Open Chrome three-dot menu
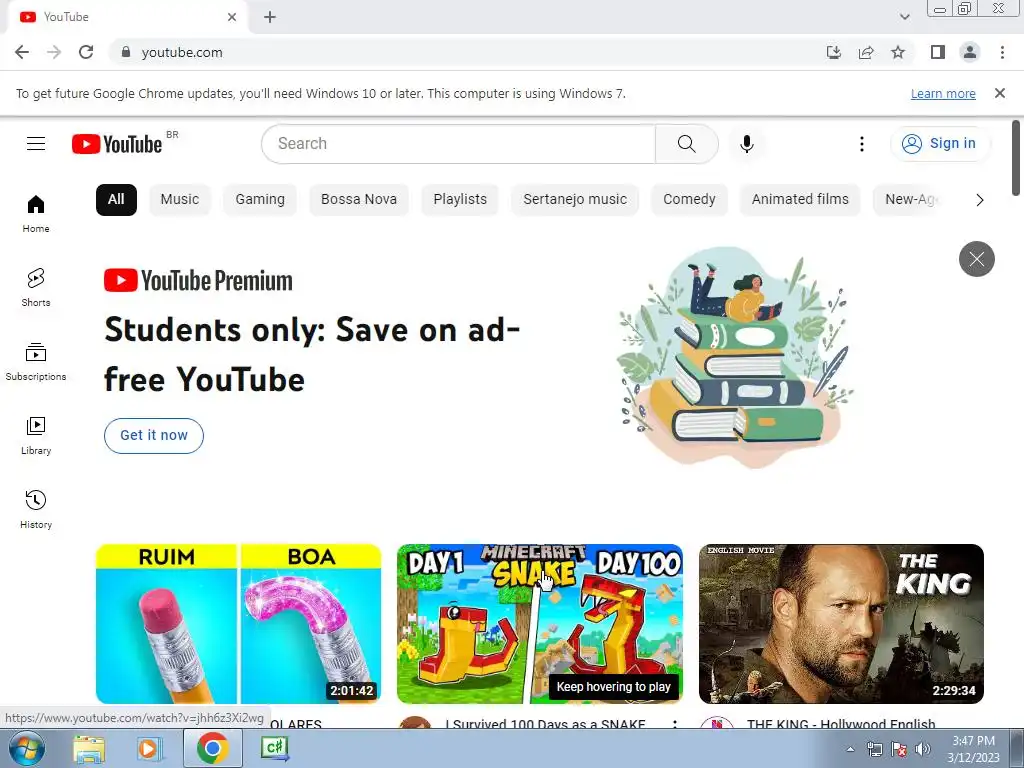The image size is (1024, 768). click(1002, 52)
